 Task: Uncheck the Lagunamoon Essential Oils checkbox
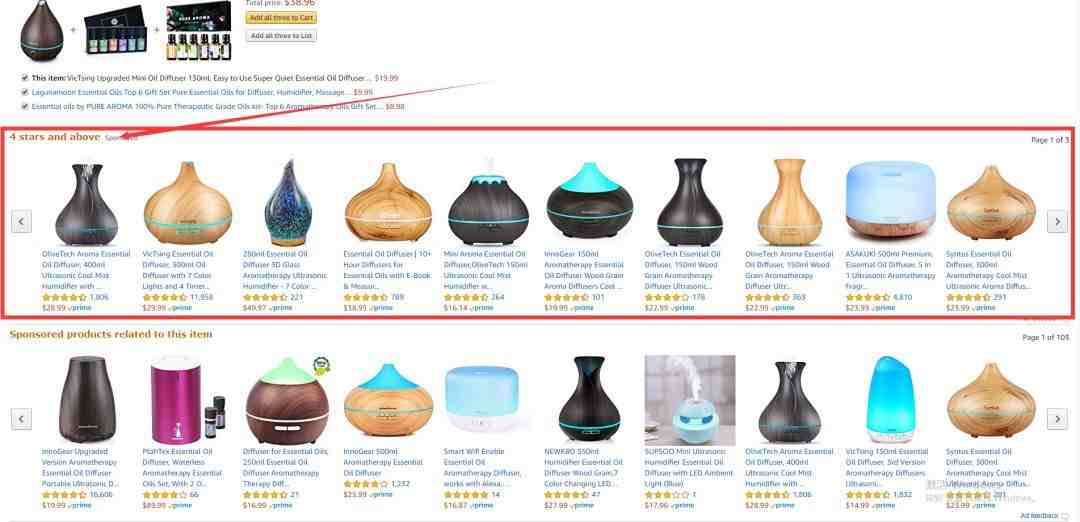click(x=25, y=92)
